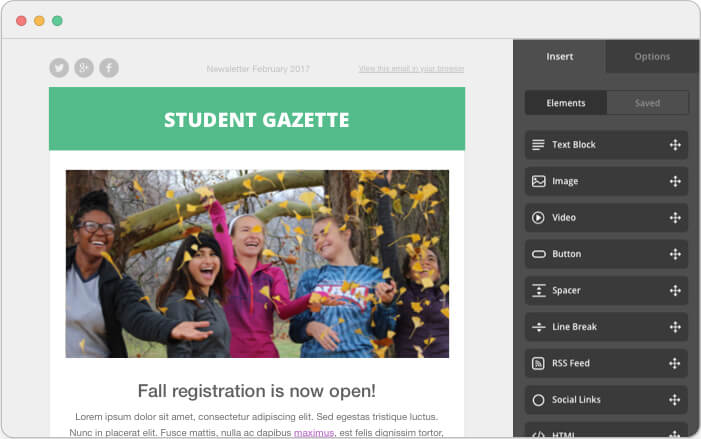Image resolution: width=701 pixels, height=439 pixels.
Task: Select the autumn leaves group photo
Action: 257,264
